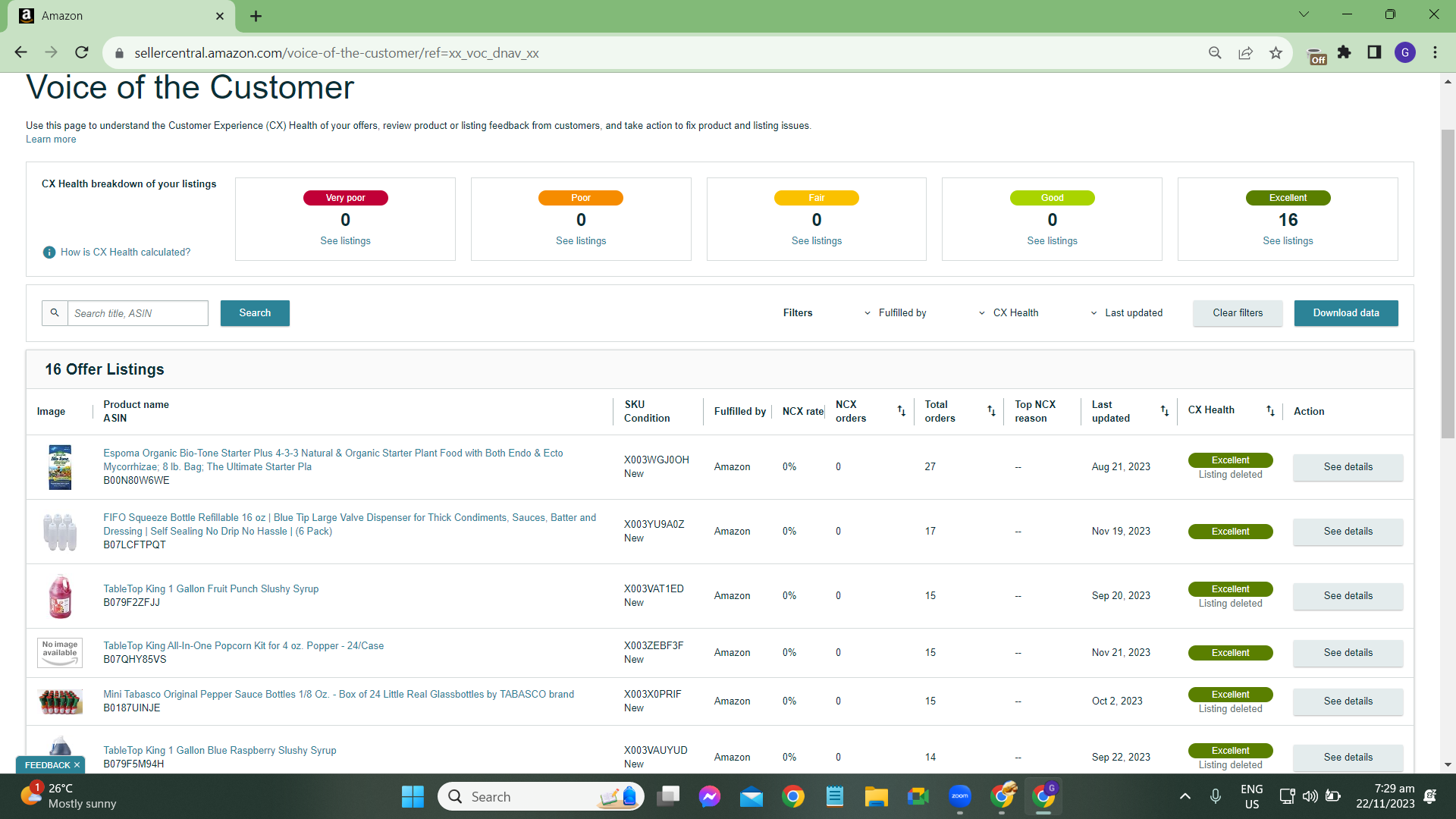Screen dimensions: 1456x819
Task: Click the Windows taskbar Search box
Action: [541, 796]
